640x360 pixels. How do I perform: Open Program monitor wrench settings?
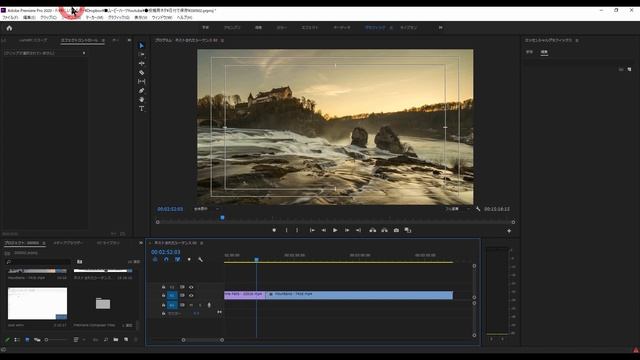(x=478, y=209)
